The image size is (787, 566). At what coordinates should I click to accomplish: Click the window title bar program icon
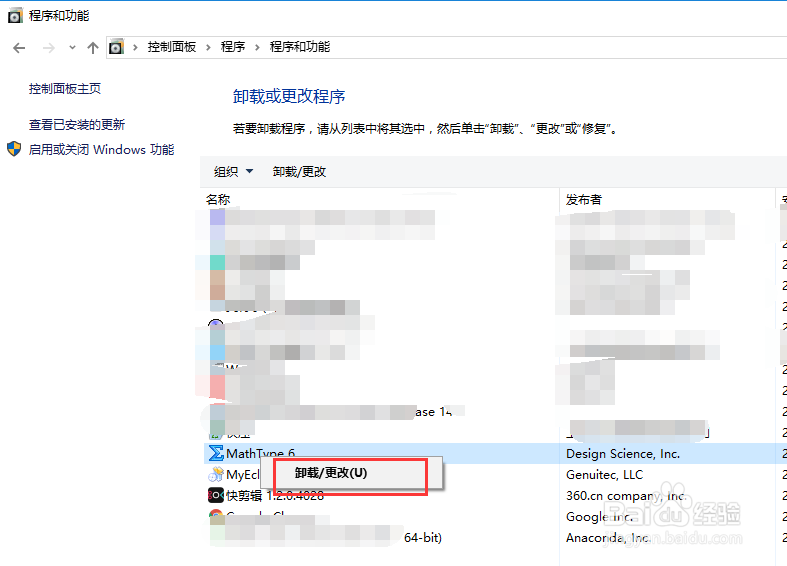(15, 16)
